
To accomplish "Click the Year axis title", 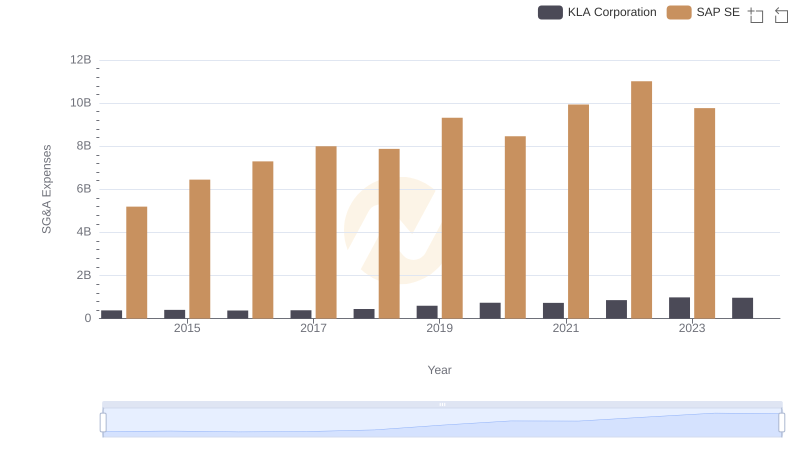I will pos(439,370).
